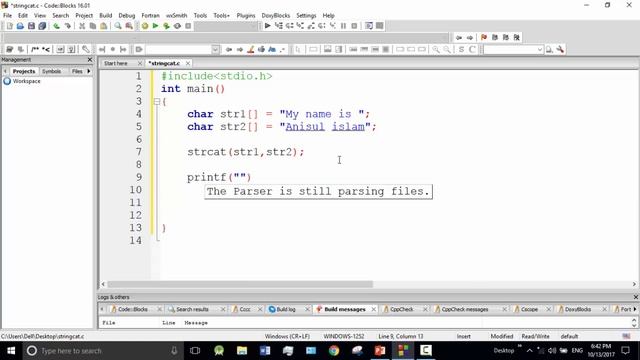Viewport: 640px width, 360px height.
Task: Click the Save all files icon
Action: coord(42,26)
